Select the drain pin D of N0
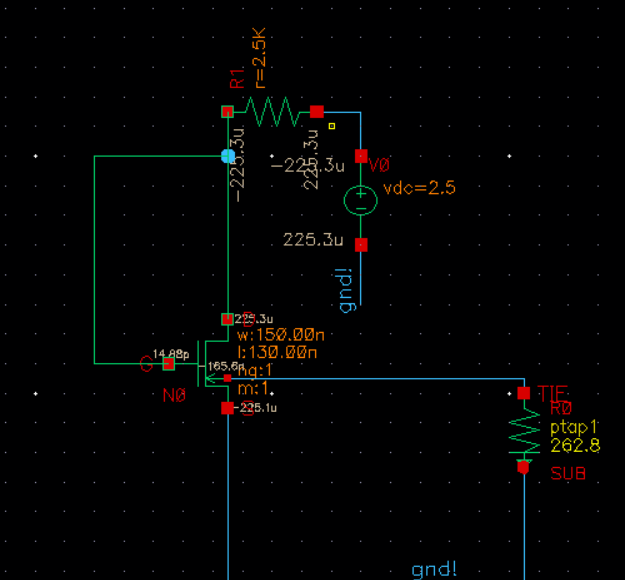The height and width of the screenshot is (580, 625). coord(227,319)
